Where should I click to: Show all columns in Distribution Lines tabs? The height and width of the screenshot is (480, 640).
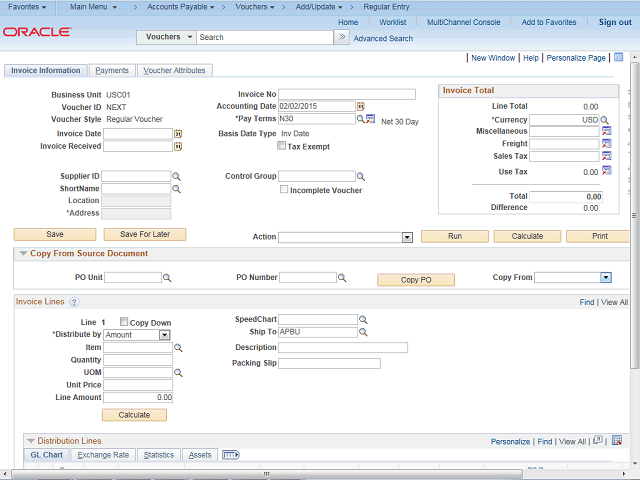(230, 455)
